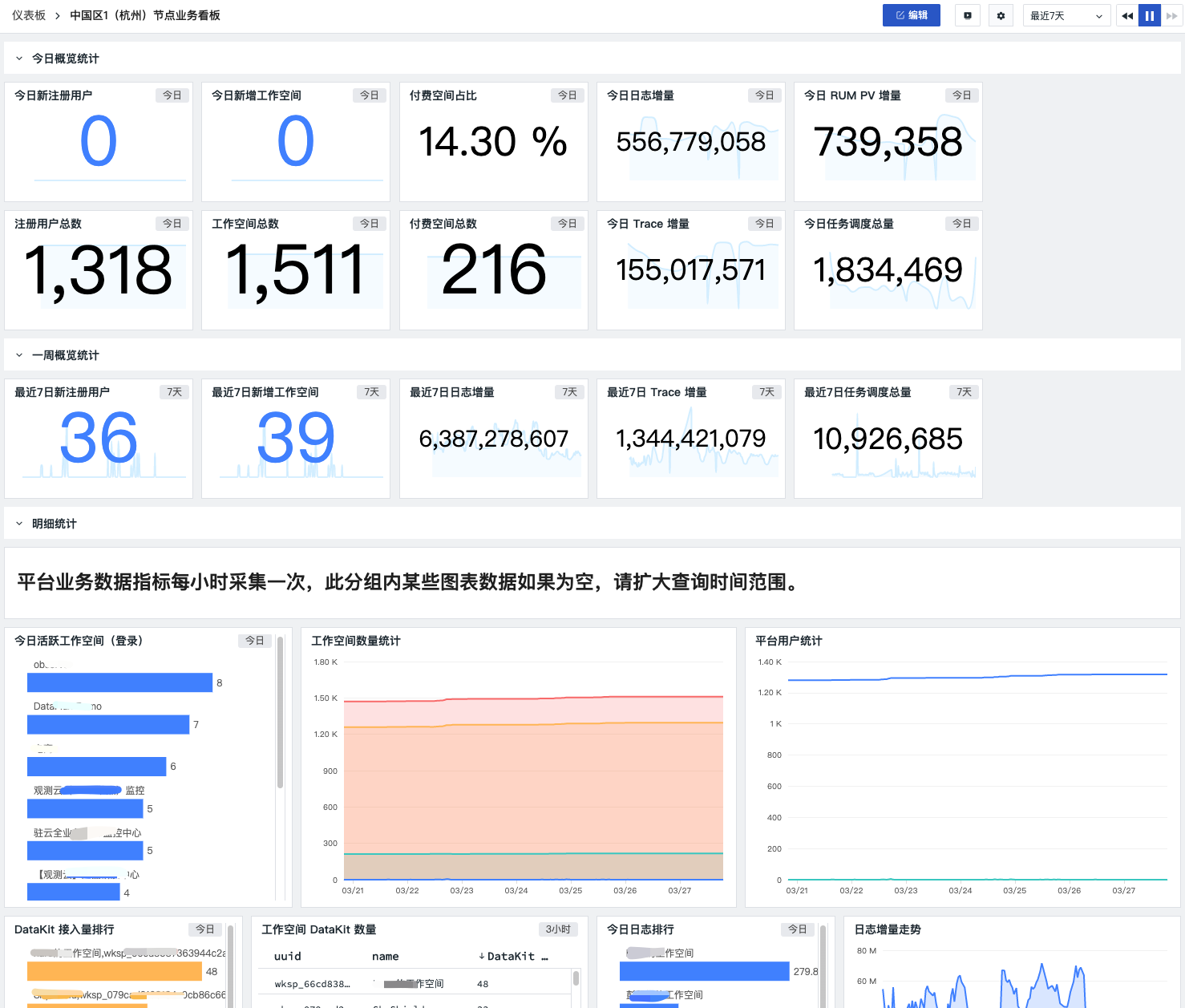
Task: Open the 最近7天 time range dropdown
Action: (x=1066, y=15)
